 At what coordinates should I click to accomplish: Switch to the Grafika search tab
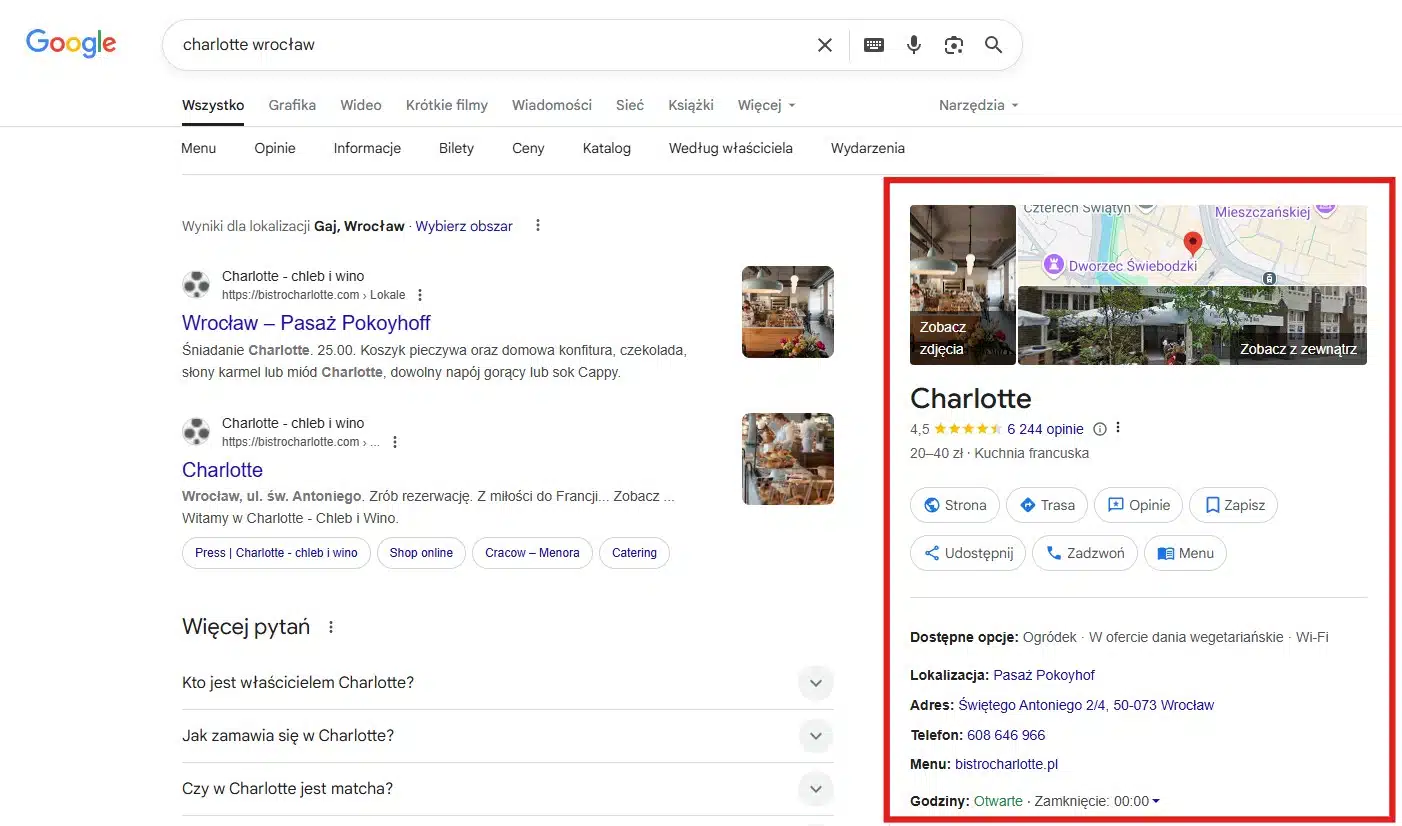[x=292, y=105]
